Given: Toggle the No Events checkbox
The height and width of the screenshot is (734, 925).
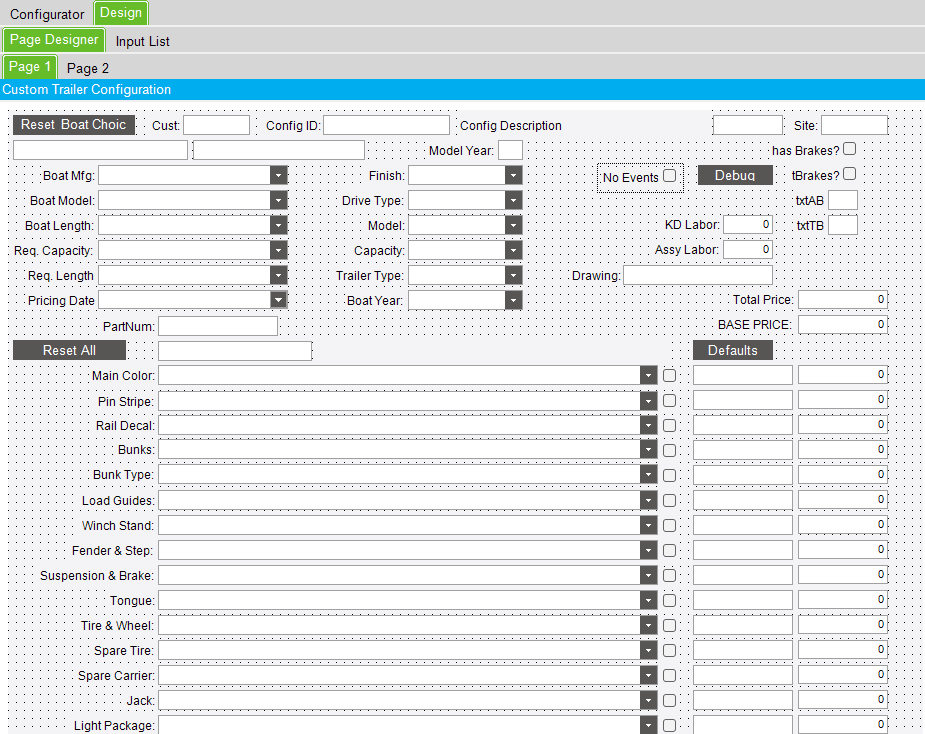Looking at the screenshot, I should pos(669,177).
